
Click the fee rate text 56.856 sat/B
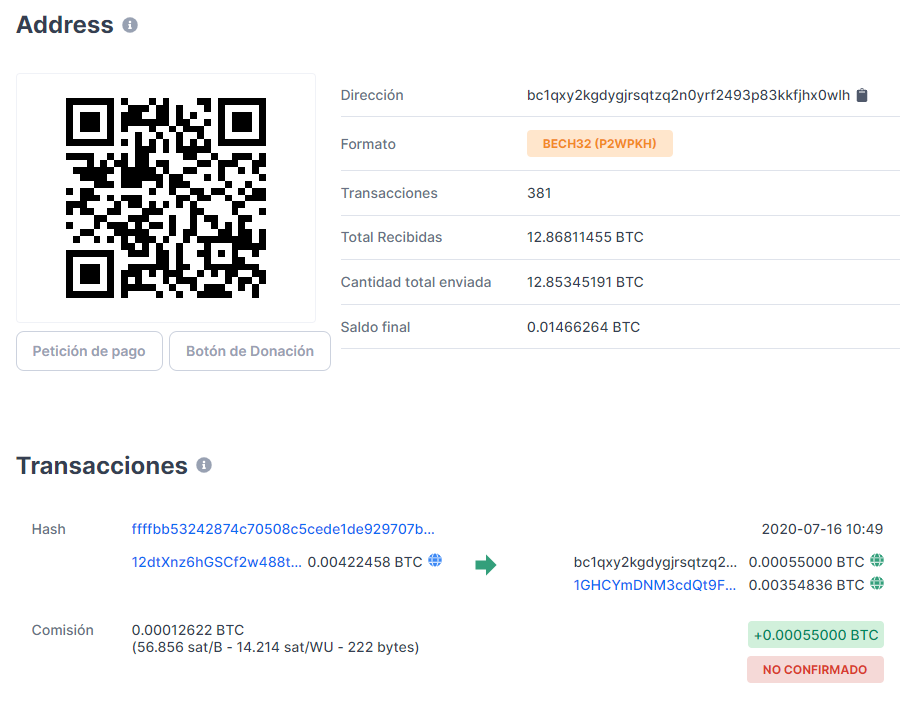pyautogui.click(x=180, y=647)
